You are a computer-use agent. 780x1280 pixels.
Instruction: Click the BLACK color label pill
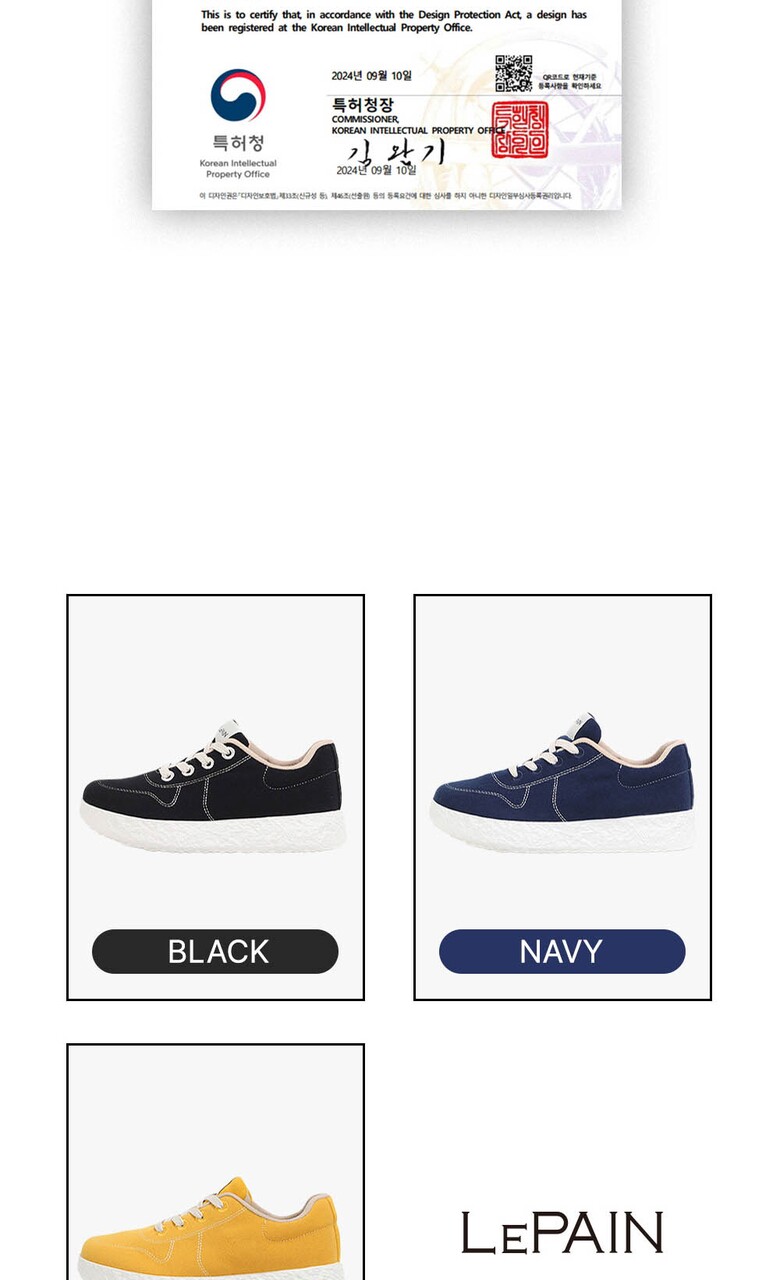pos(215,951)
